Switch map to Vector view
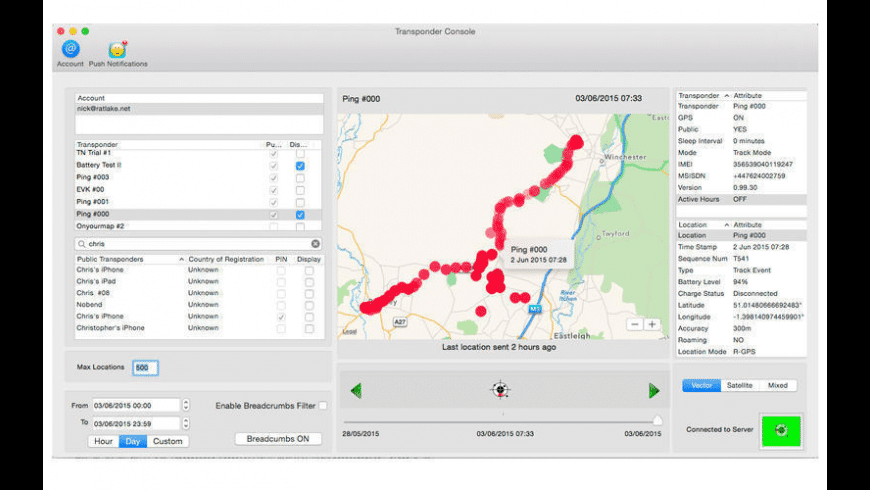Image resolution: width=870 pixels, height=490 pixels. pos(701,385)
